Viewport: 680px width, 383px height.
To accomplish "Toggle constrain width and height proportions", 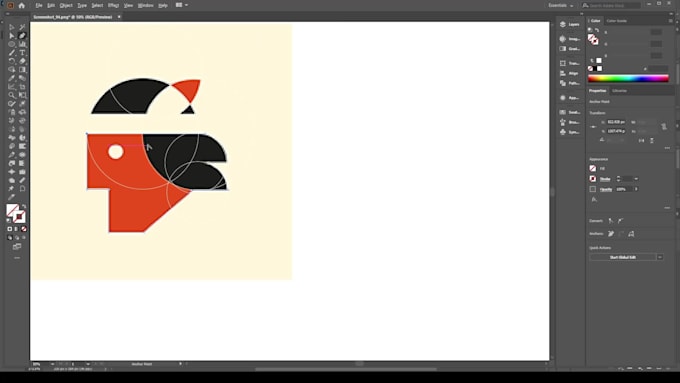I will point(664,126).
